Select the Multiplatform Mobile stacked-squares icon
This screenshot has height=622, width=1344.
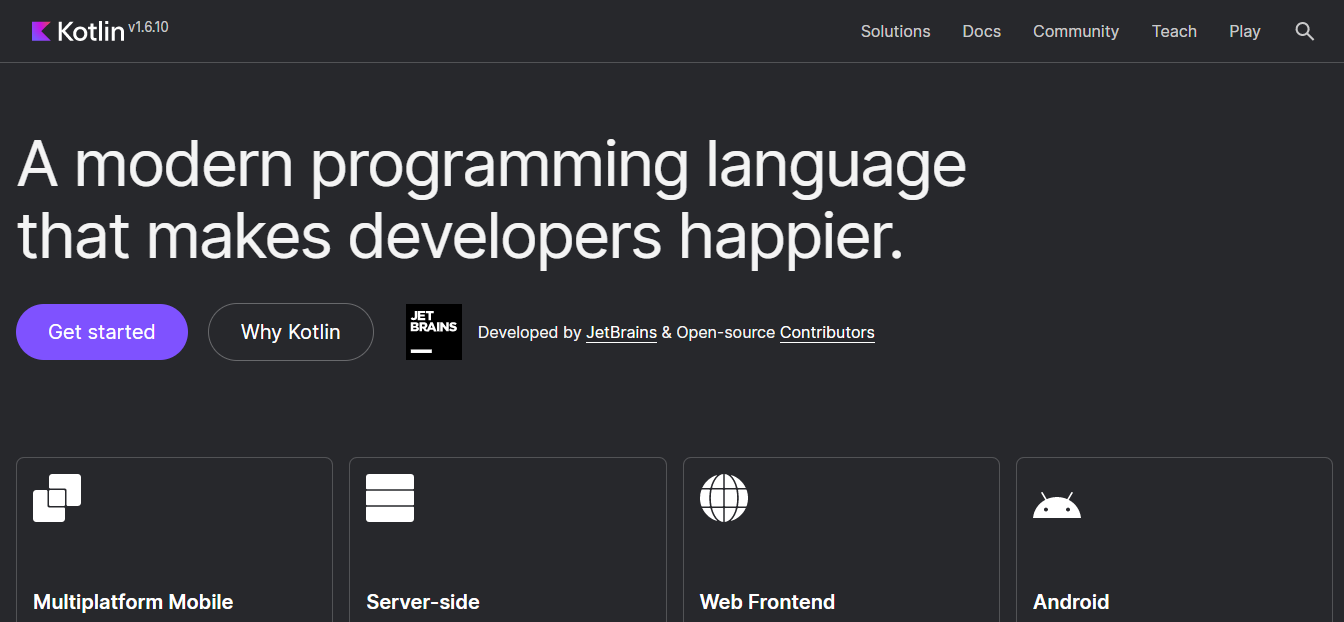57,497
